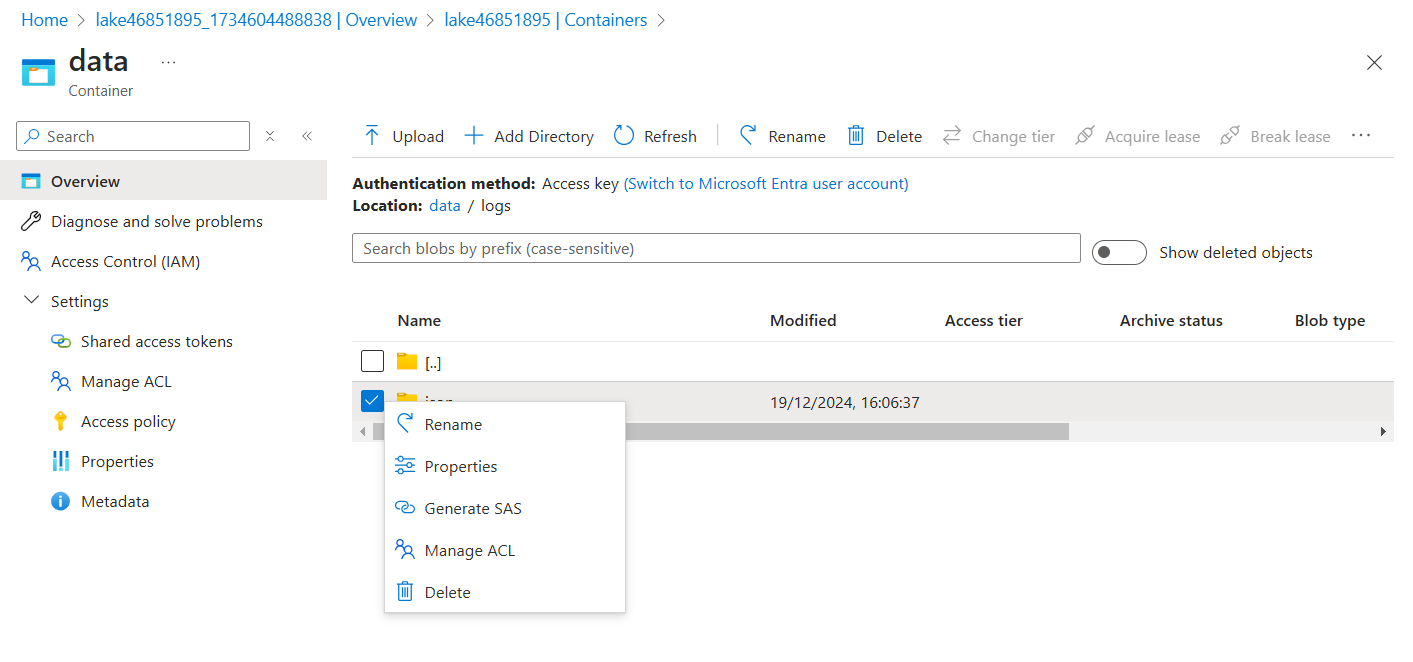1413x662 pixels.
Task: Open Diagnose and solve problems
Action: pos(156,222)
